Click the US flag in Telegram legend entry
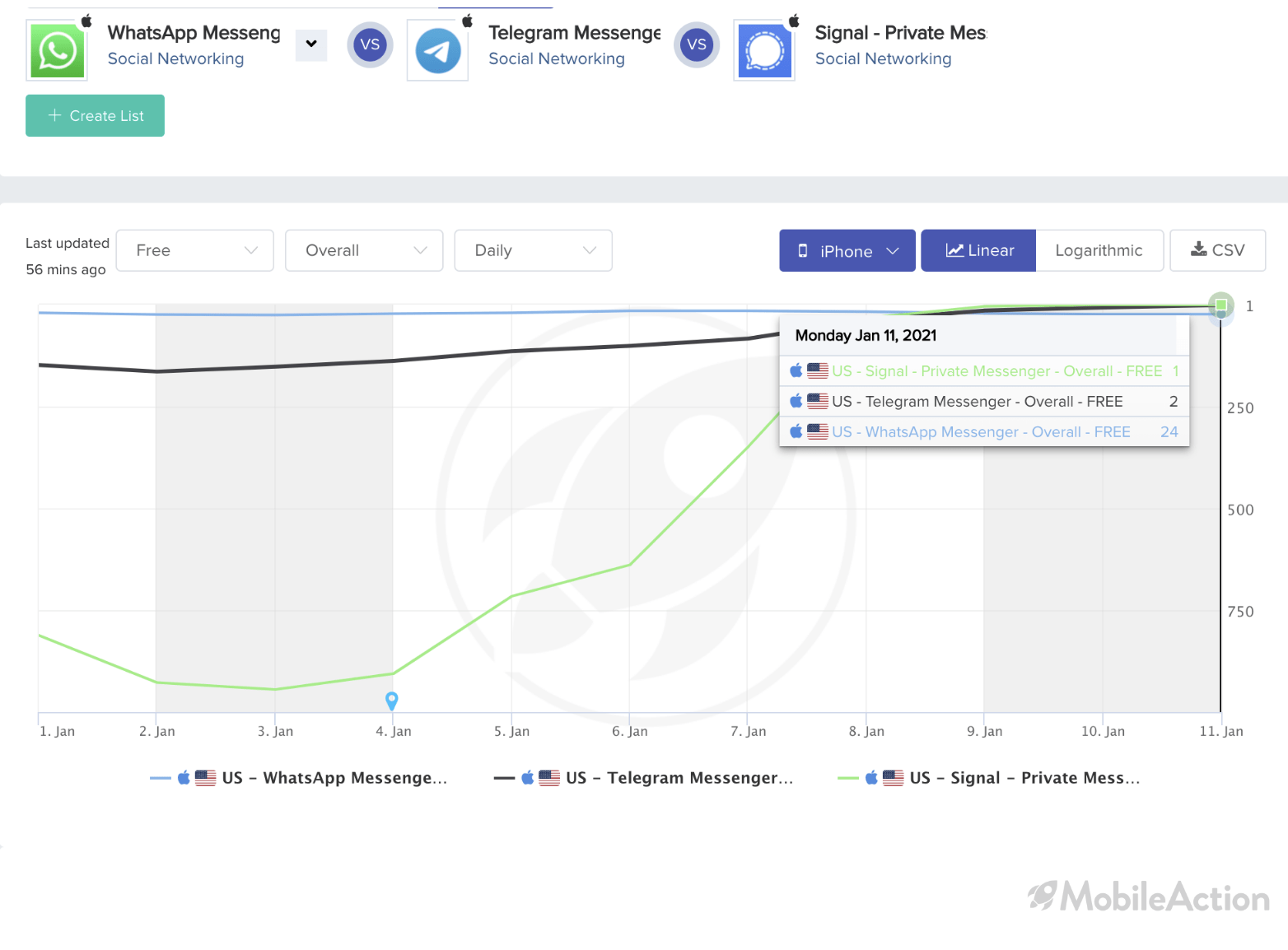The width and height of the screenshot is (1288, 950). click(549, 778)
